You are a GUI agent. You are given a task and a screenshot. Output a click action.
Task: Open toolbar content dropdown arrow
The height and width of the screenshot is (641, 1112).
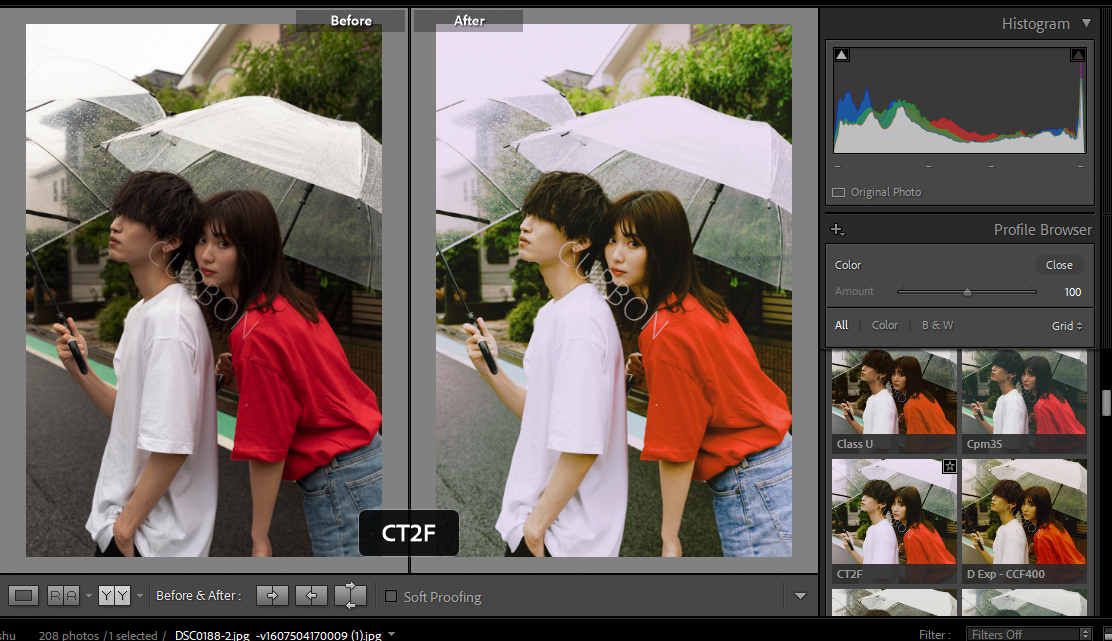799,597
